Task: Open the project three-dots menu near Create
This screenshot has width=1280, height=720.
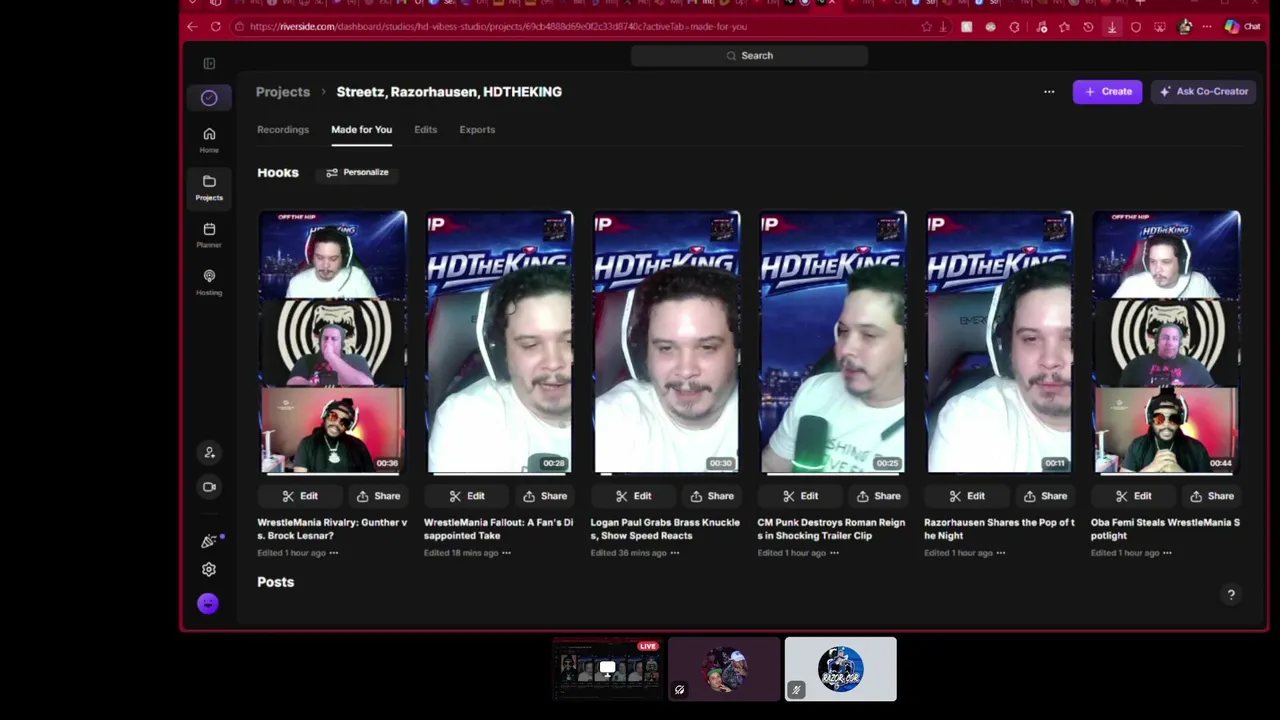Action: tap(1049, 92)
